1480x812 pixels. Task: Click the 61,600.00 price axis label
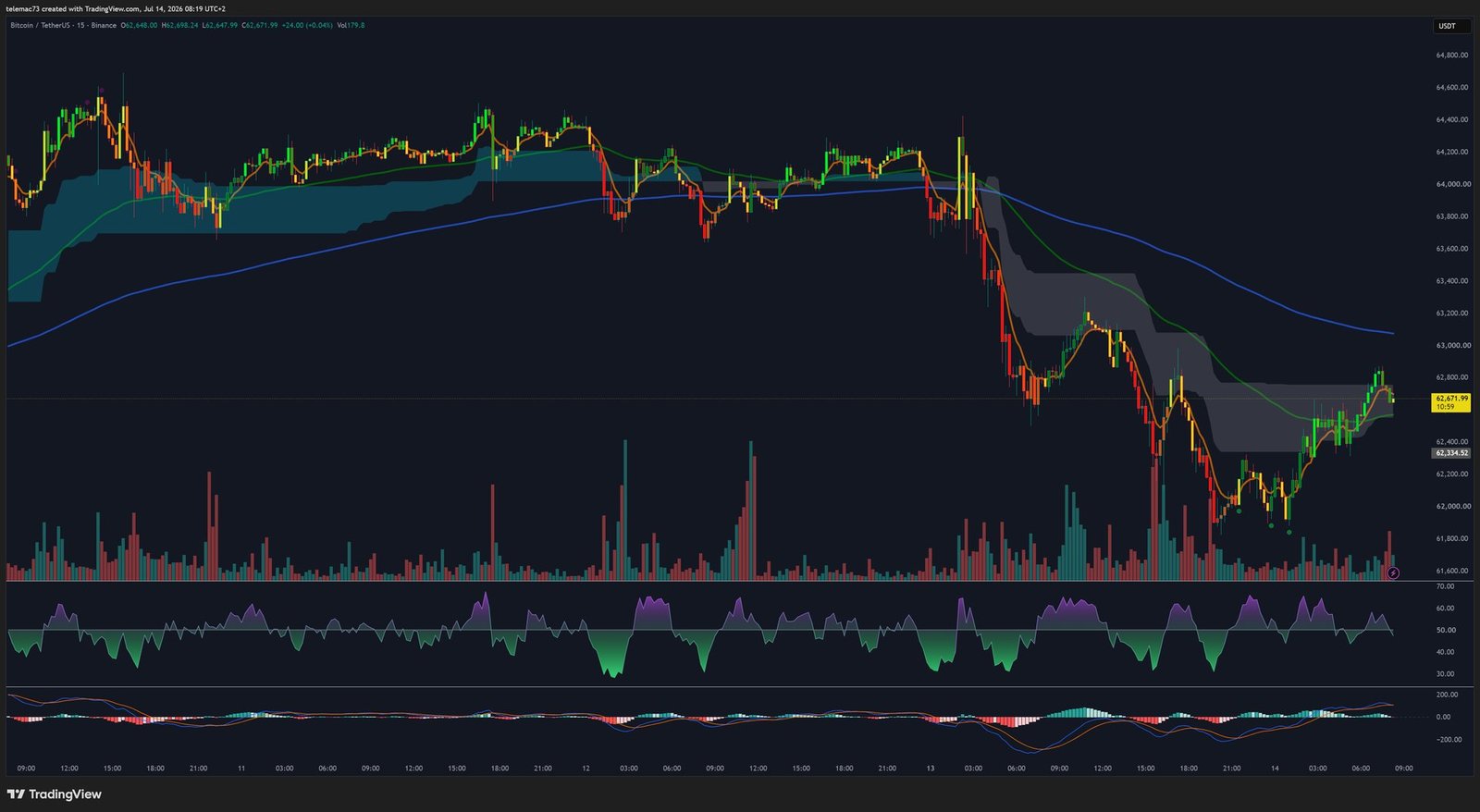point(1451,572)
